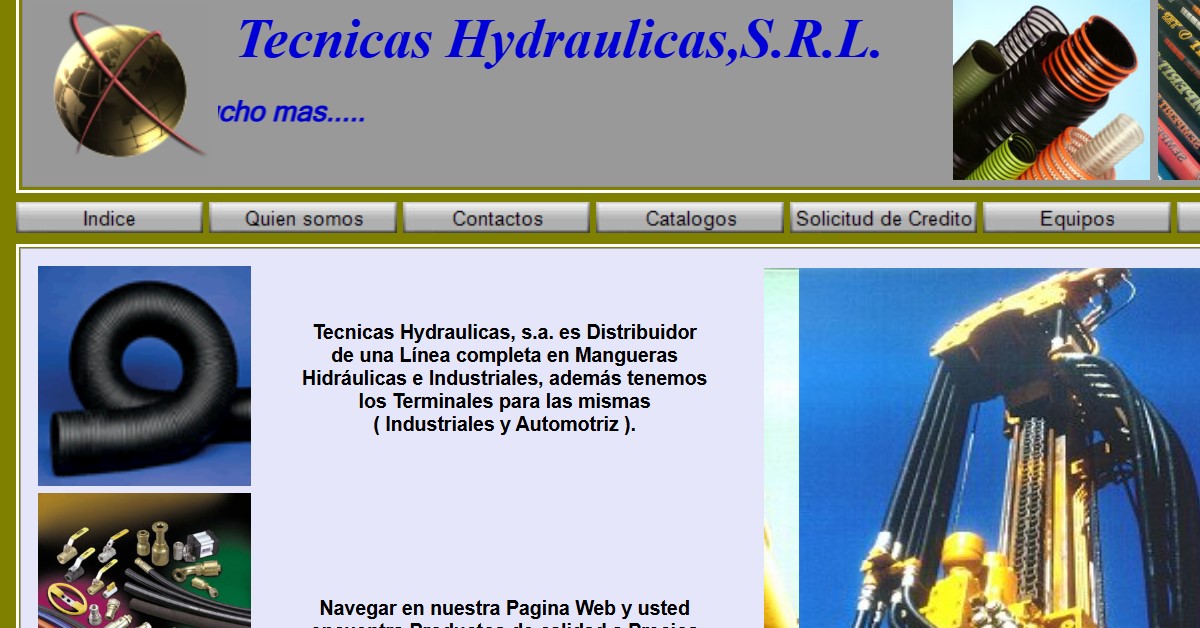
Task: Click the Tecnicas Hydraulicas title heading
Action: click(558, 44)
